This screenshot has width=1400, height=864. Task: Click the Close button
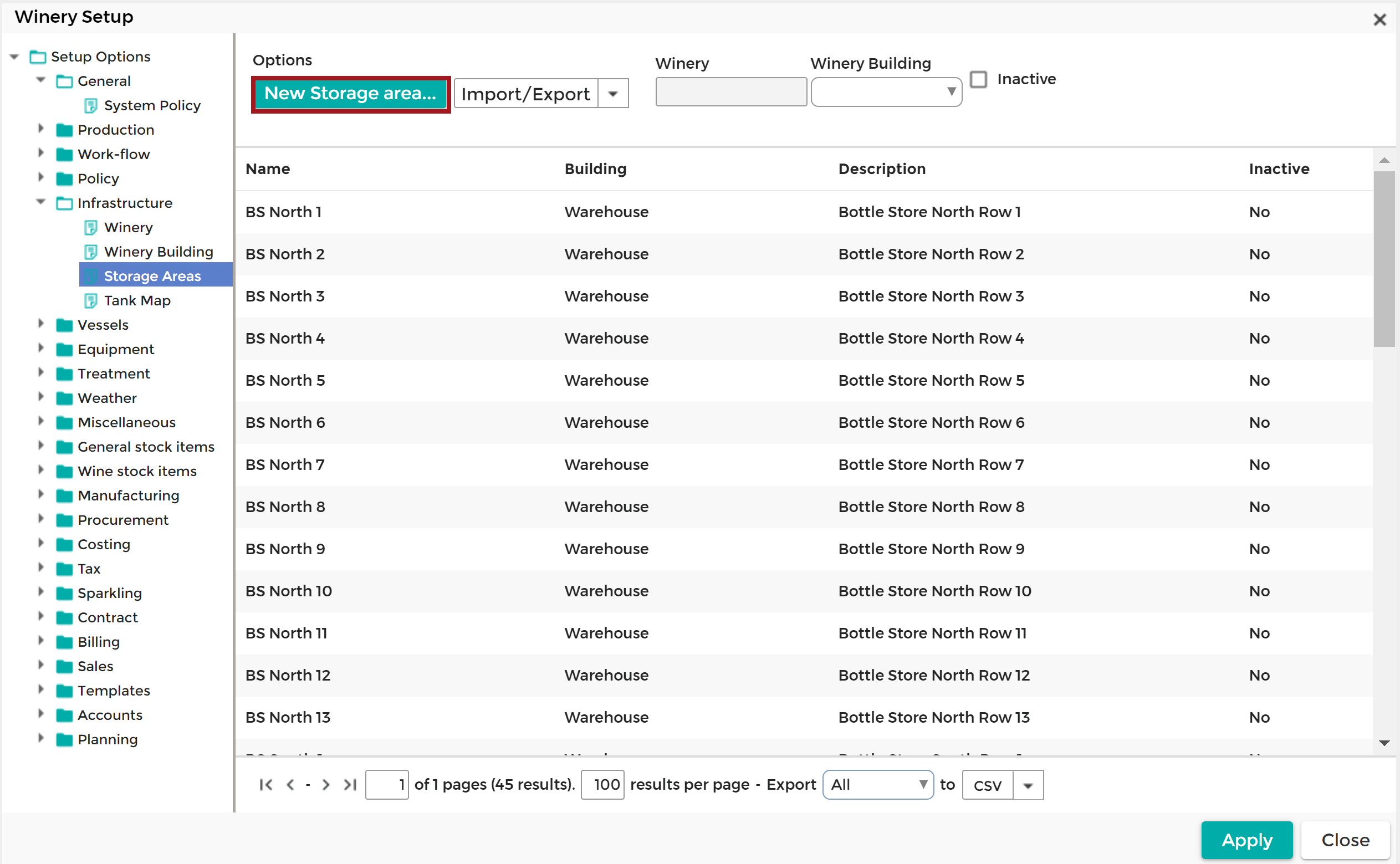click(x=1345, y=841)
